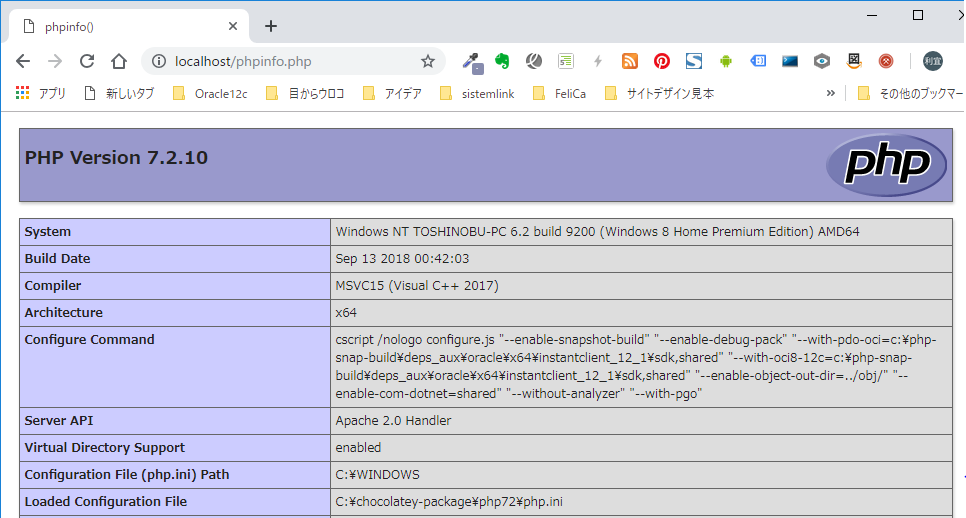
Task: Click the Apache 2.0 Handler value
Action: [x=393, y=421]
